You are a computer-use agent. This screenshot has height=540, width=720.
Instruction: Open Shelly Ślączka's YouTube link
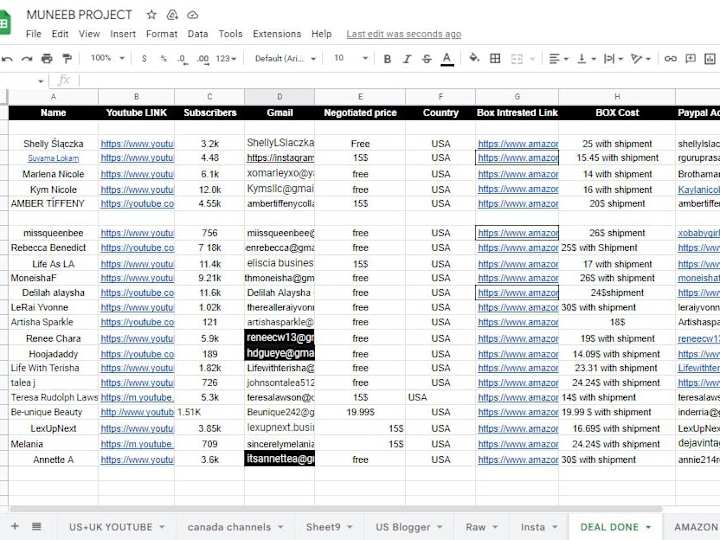pos(137,144)
